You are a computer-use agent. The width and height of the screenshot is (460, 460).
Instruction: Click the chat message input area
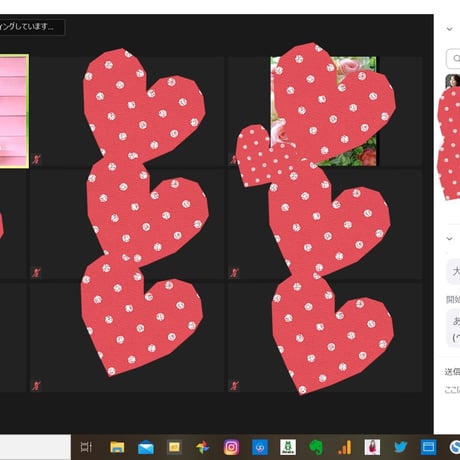point(452,389)
